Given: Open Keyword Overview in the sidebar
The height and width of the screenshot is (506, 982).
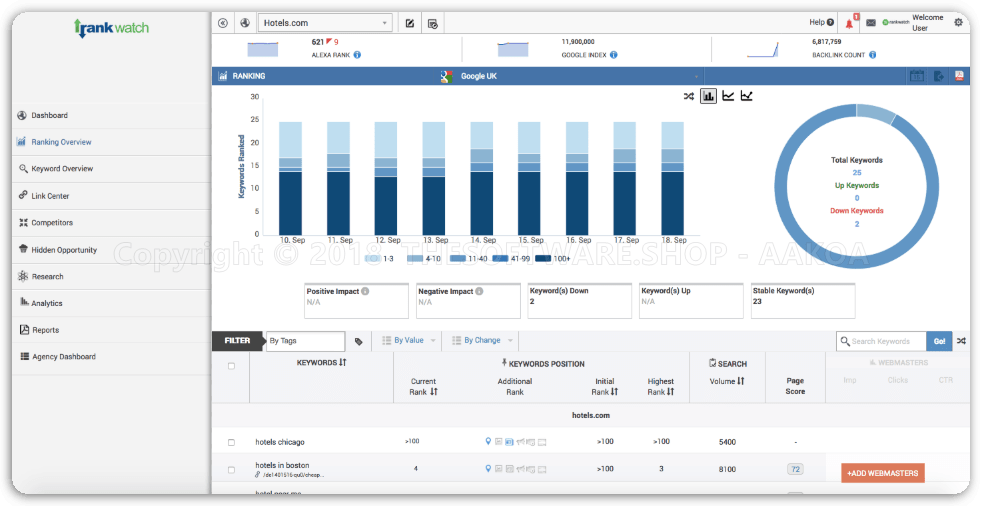Looking at the screenshot, I should (x=61, y=169).
